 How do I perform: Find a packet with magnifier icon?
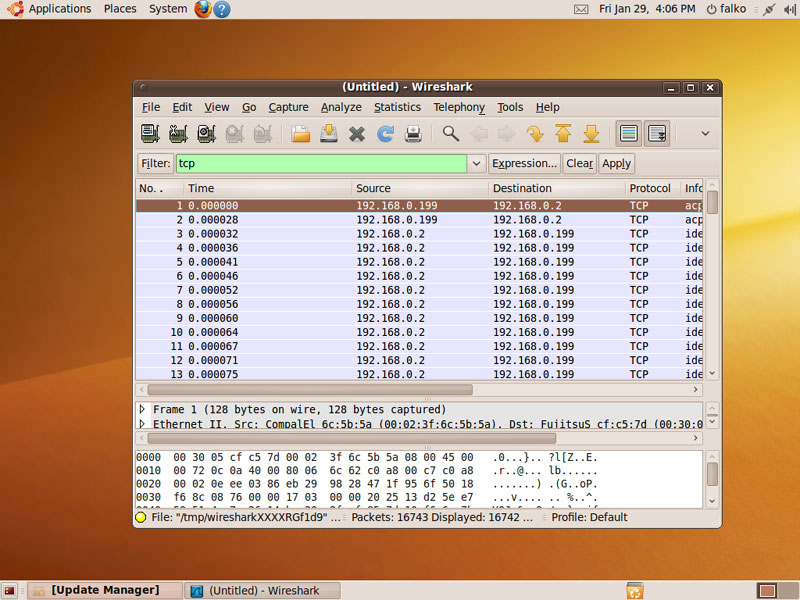pyautogui.click(x=451, y=133)
